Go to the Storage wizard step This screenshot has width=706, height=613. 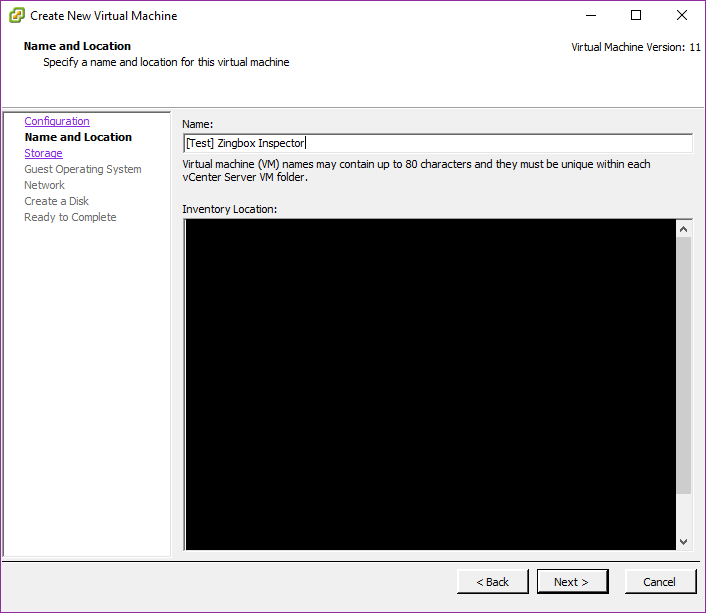point(43,153)
